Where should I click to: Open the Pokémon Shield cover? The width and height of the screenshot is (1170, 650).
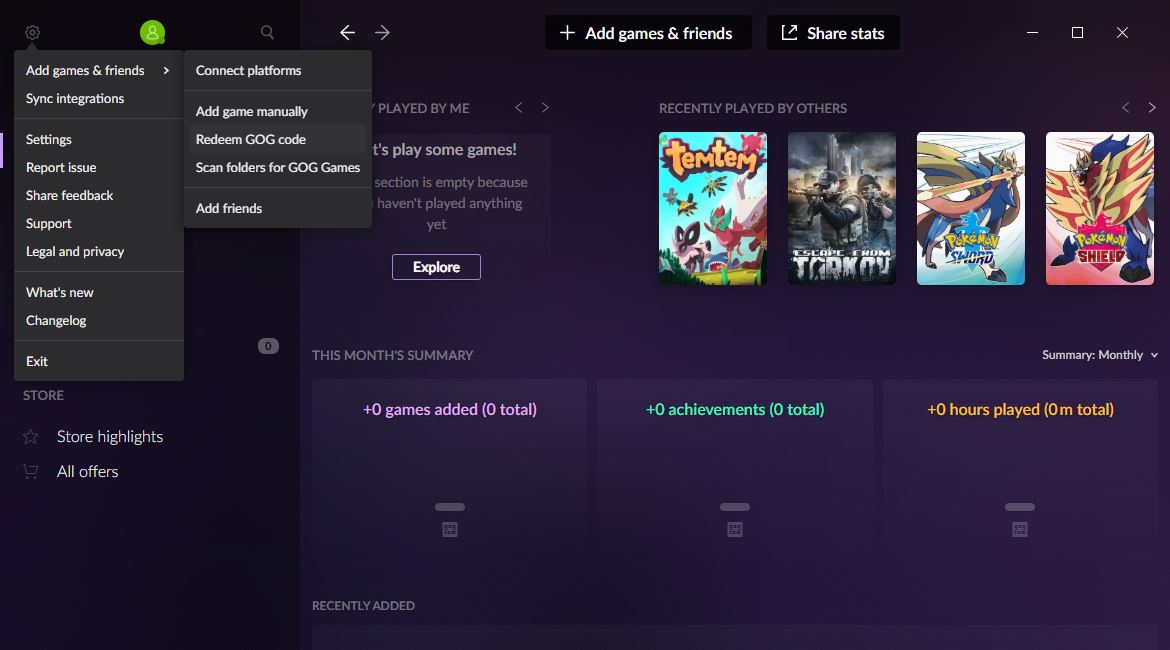(x=1100, y=208)
